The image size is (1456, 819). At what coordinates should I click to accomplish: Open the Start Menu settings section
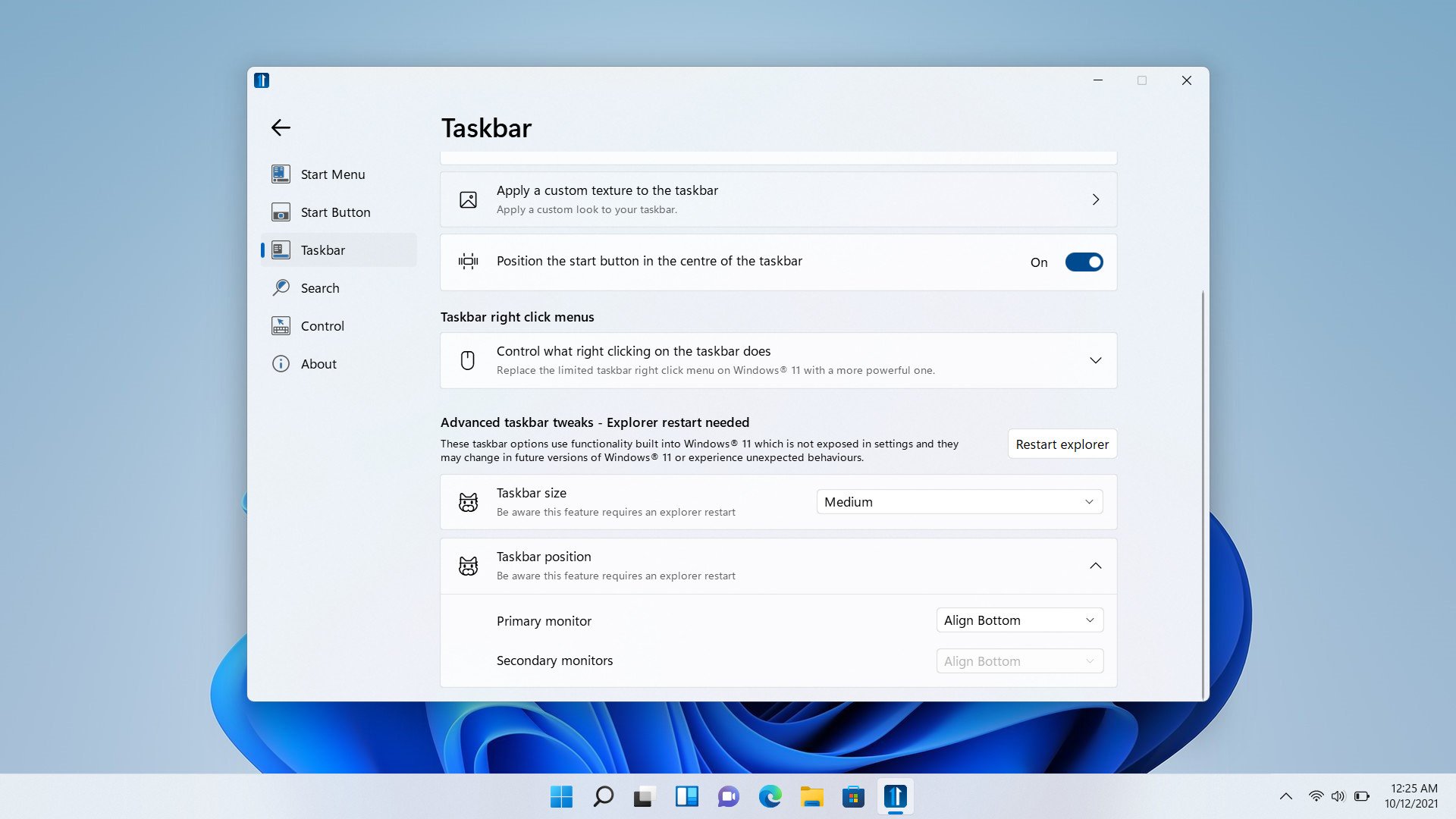pos(332,174)
